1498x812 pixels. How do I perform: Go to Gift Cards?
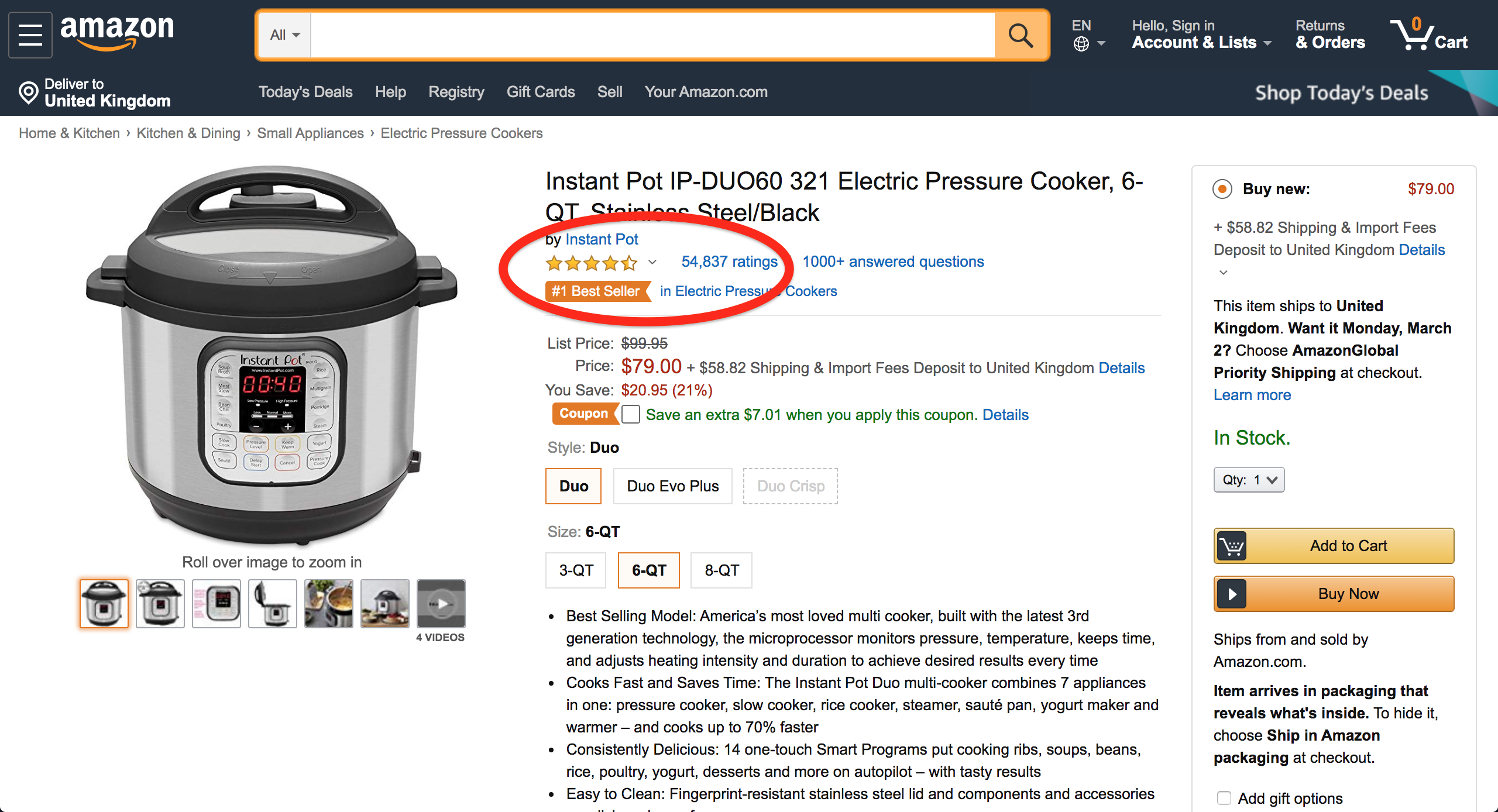point(540,92)
